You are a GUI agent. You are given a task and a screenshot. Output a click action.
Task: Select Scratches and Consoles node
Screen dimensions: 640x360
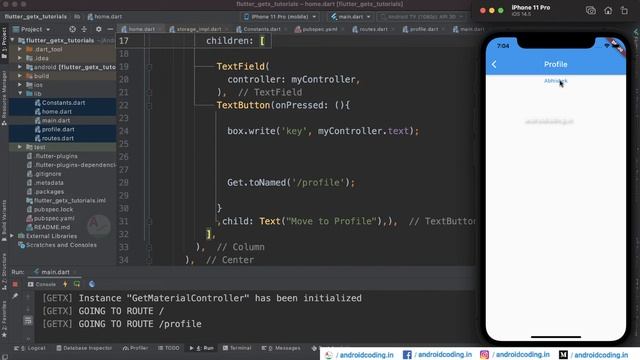61,245
